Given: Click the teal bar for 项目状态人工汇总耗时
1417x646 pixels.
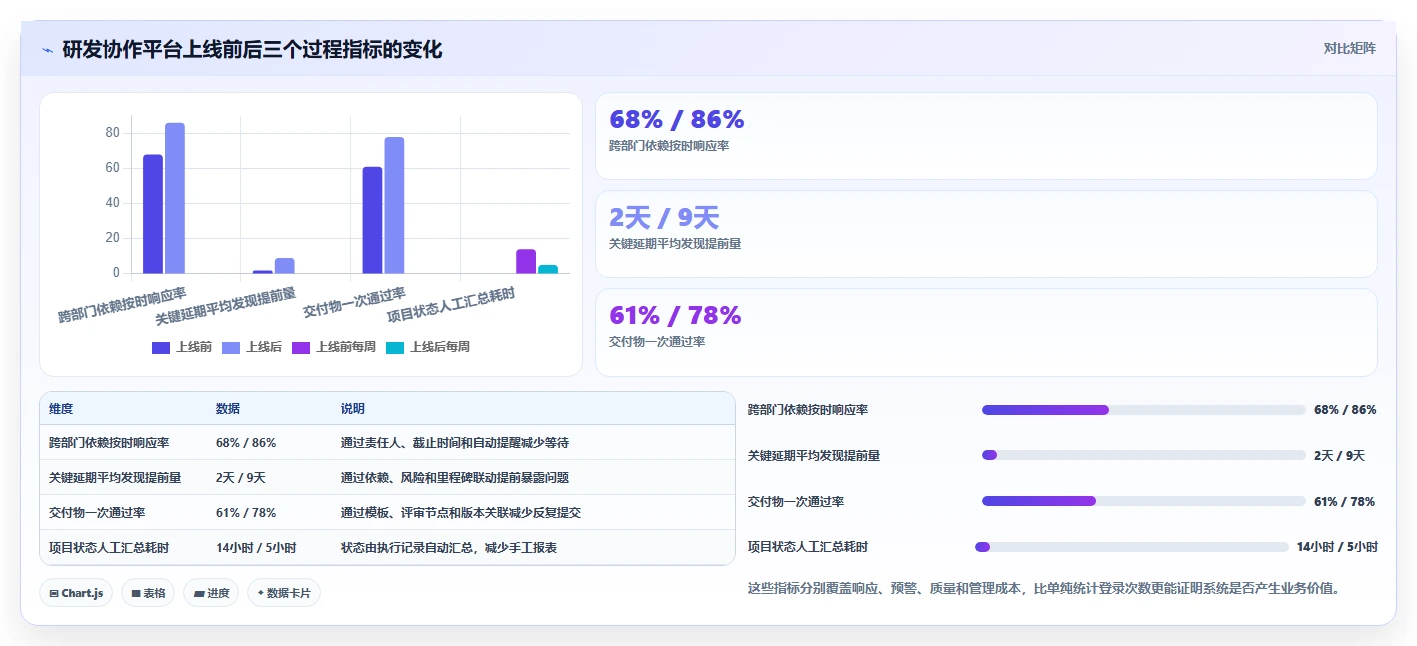Looking at the screenshot, I should pyautogui.click(x=548, y=269).
